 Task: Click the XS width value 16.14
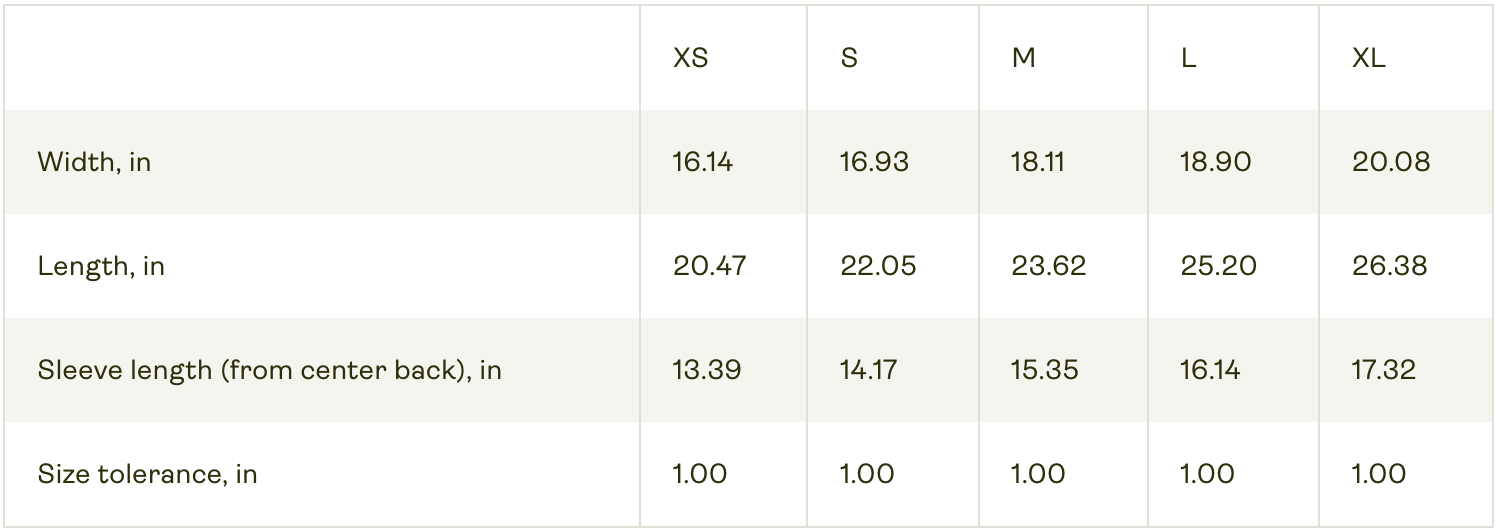(x=702, y=162)
